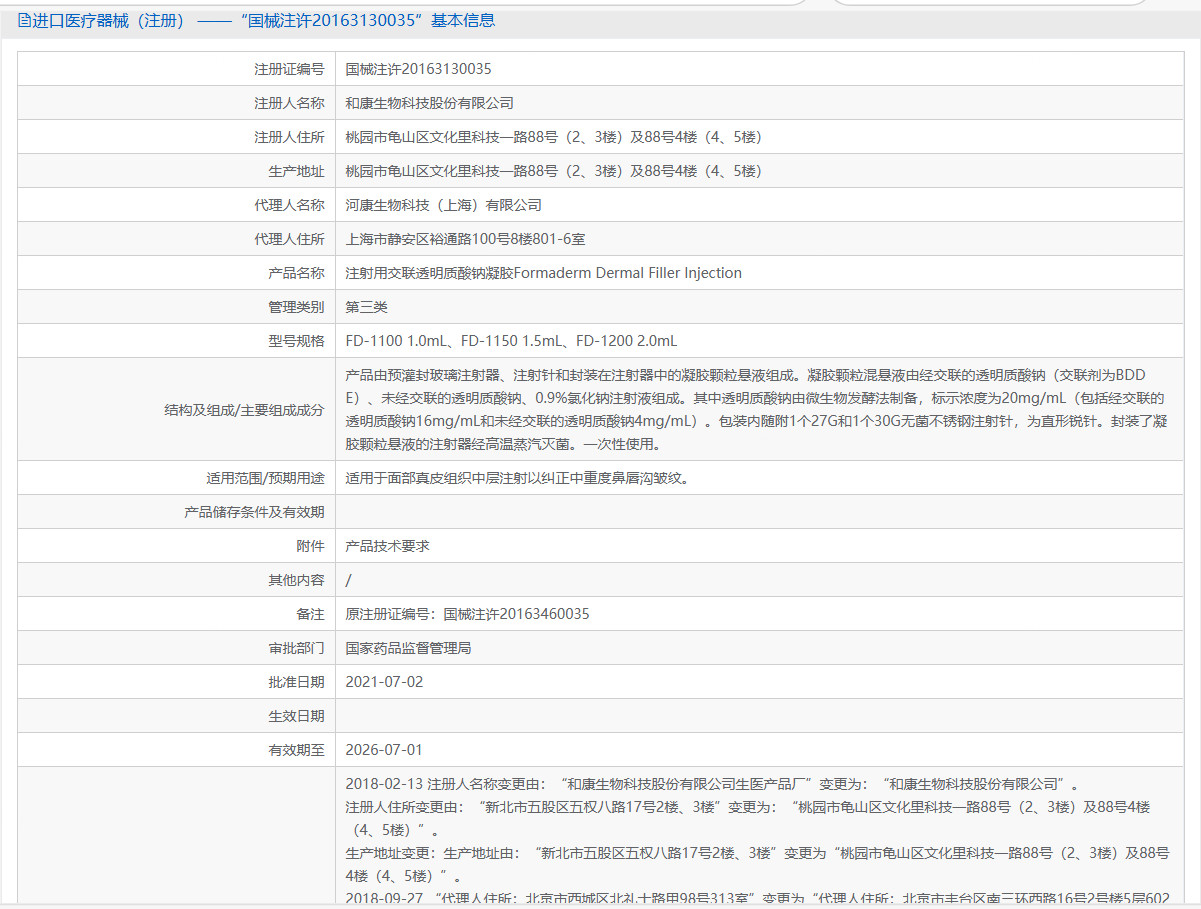Select the agent name 河康生物科技（上海）有限公司
This screenshot has width=1201, height=909.
click(x=443, y=205)
